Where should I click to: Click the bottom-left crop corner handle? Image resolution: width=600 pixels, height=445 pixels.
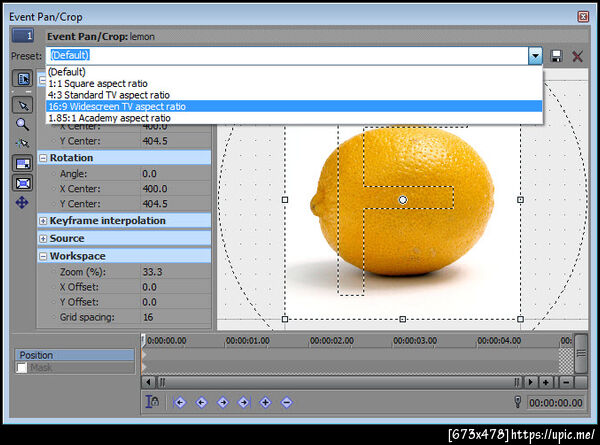tap(285, 319)
